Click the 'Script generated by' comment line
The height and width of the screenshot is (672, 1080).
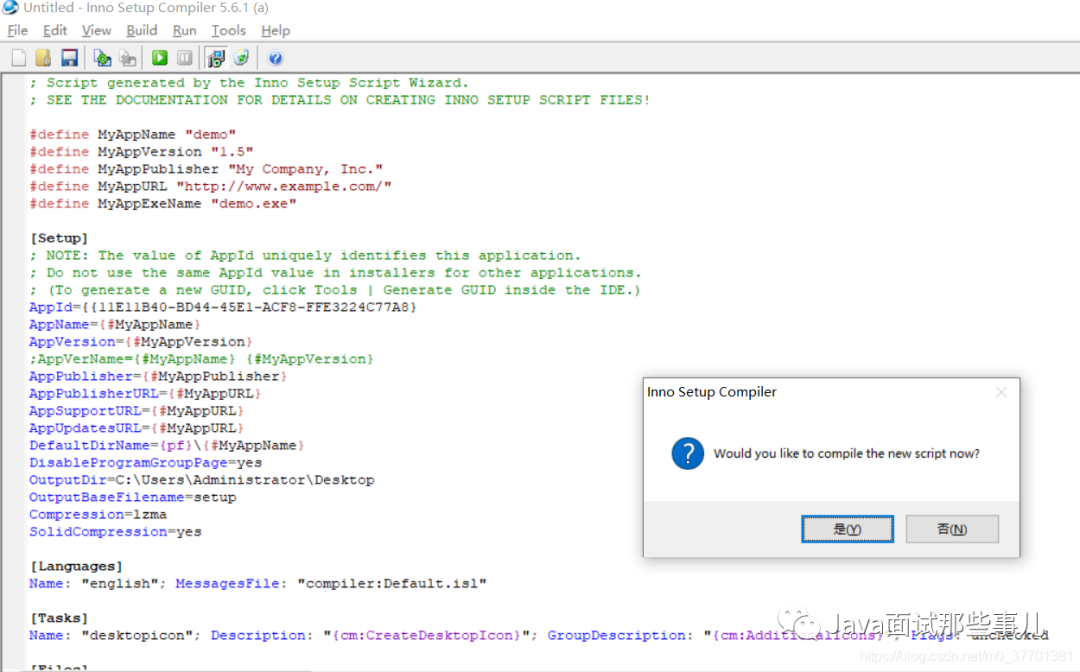click(x=249, y=83)
